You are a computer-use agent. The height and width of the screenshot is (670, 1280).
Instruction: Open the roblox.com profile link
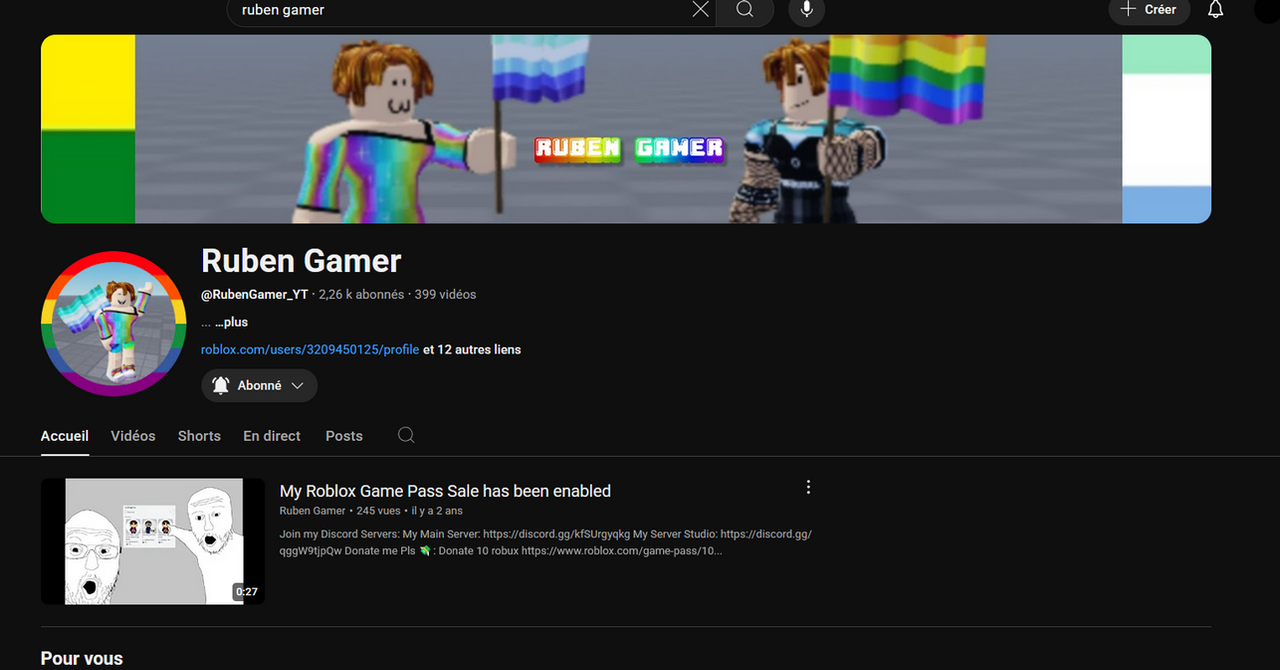(310, 349)
